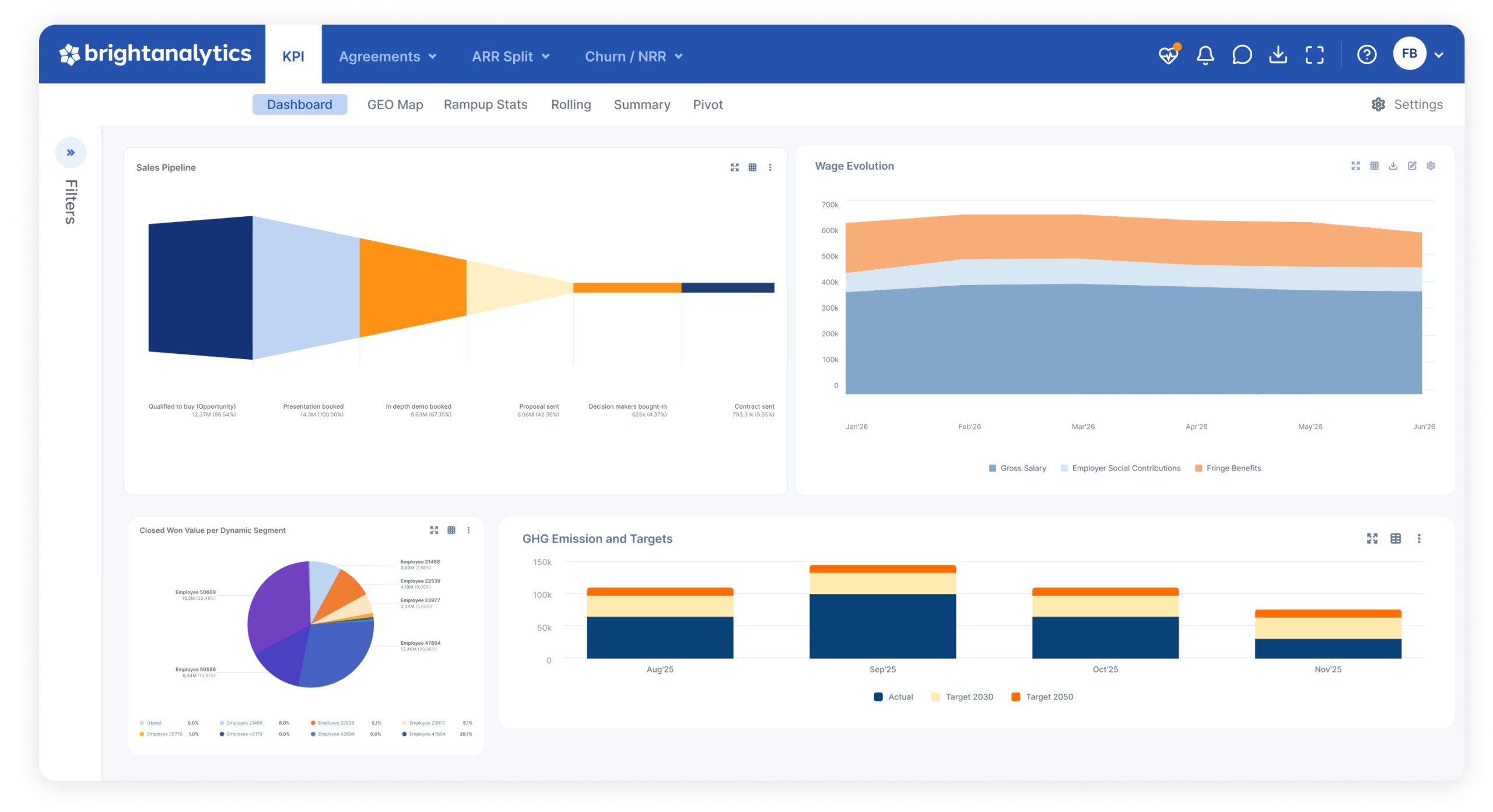Toggle Fringe Benefits legend series
Viewport: 1493px width, 812px height.
(1227, 468)
